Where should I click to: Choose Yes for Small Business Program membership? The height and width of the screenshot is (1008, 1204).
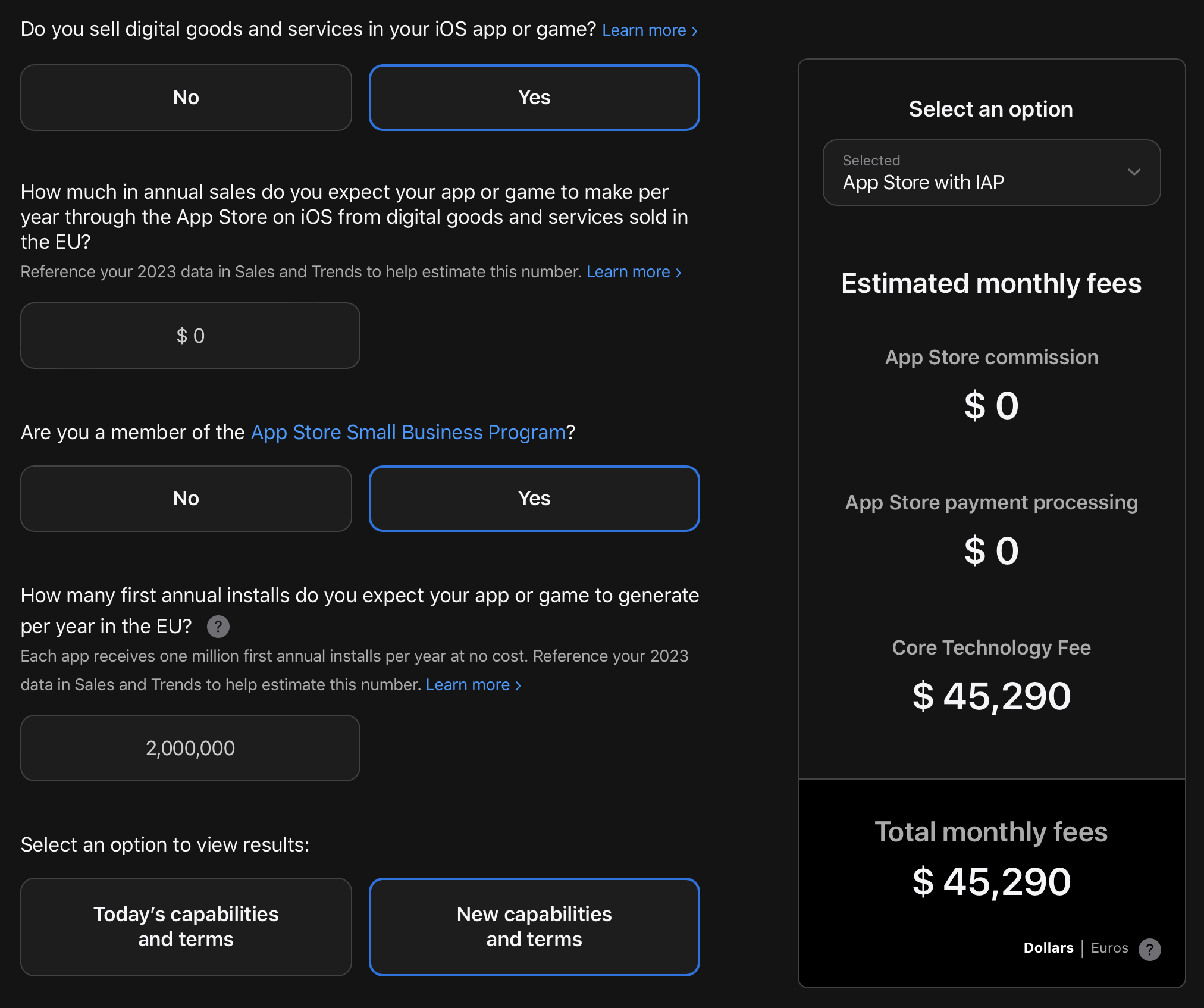[534, 499]
